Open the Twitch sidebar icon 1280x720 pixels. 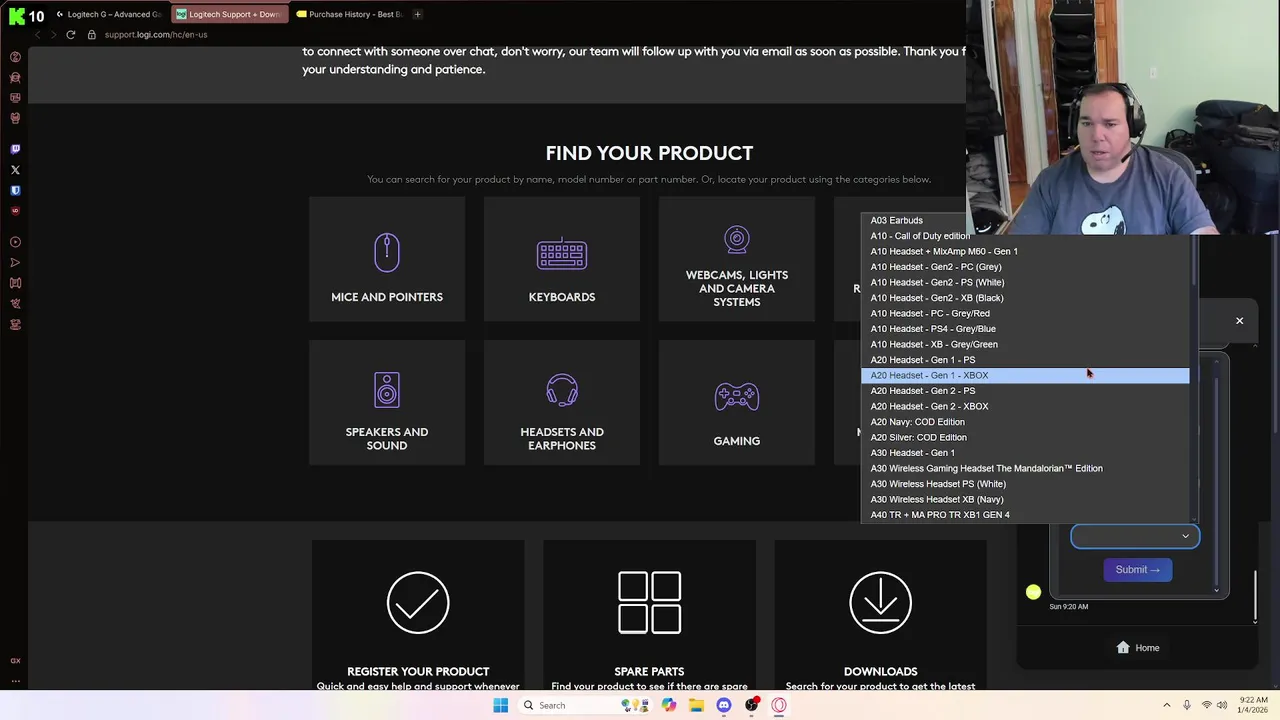15,149
